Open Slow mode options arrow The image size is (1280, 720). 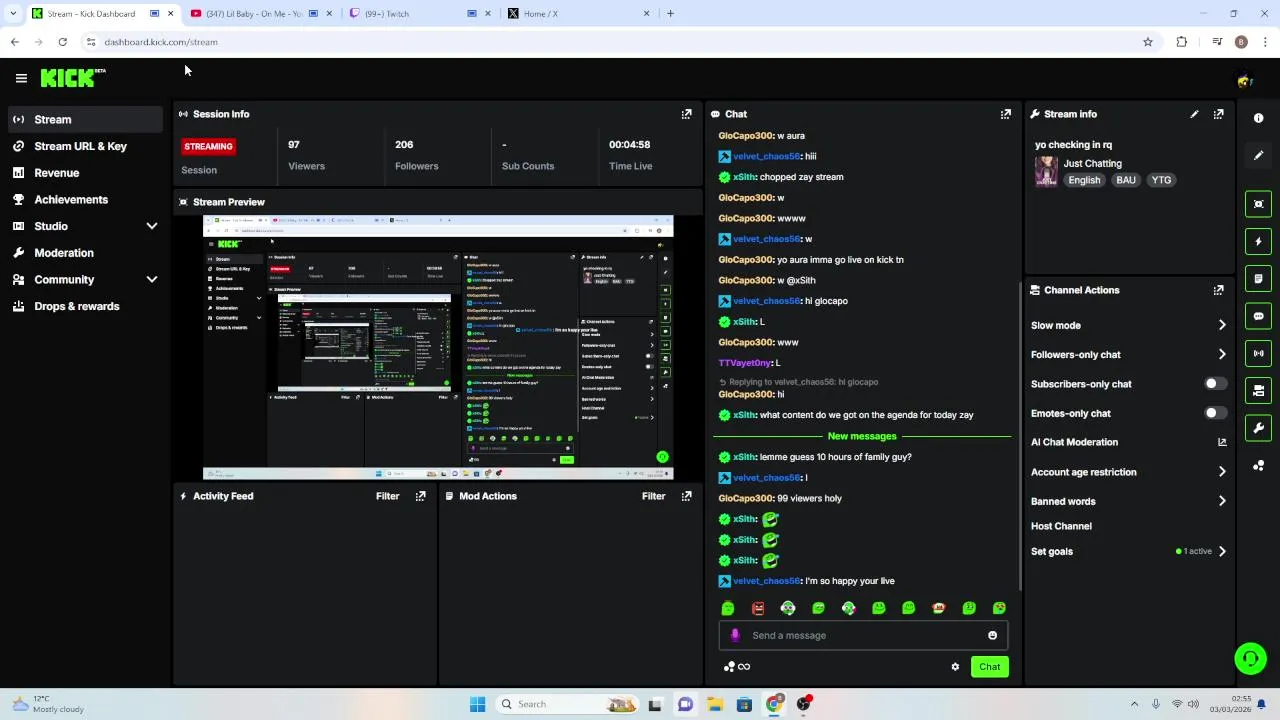tap(1221, 325)
